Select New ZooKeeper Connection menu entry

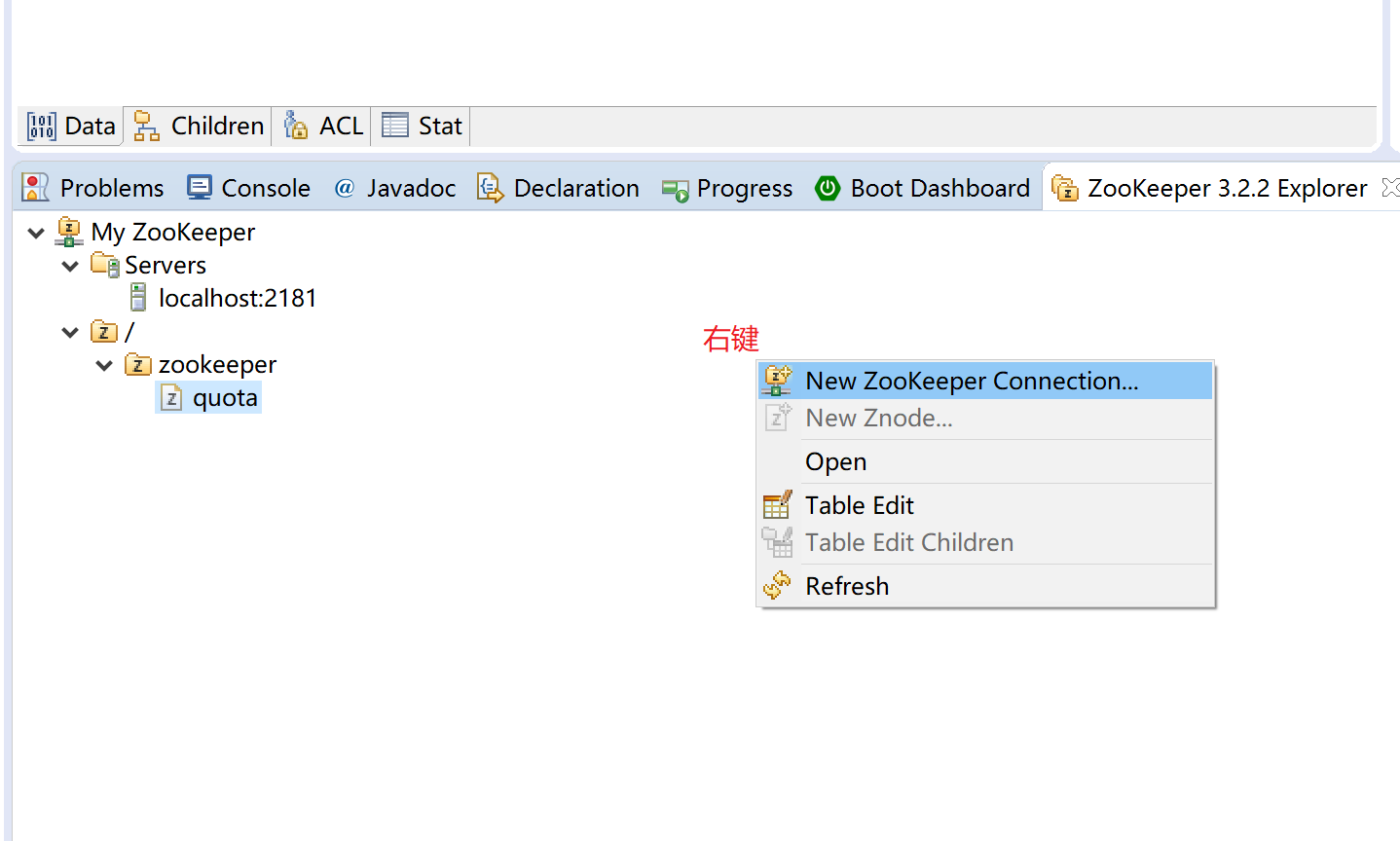[971, 380]
